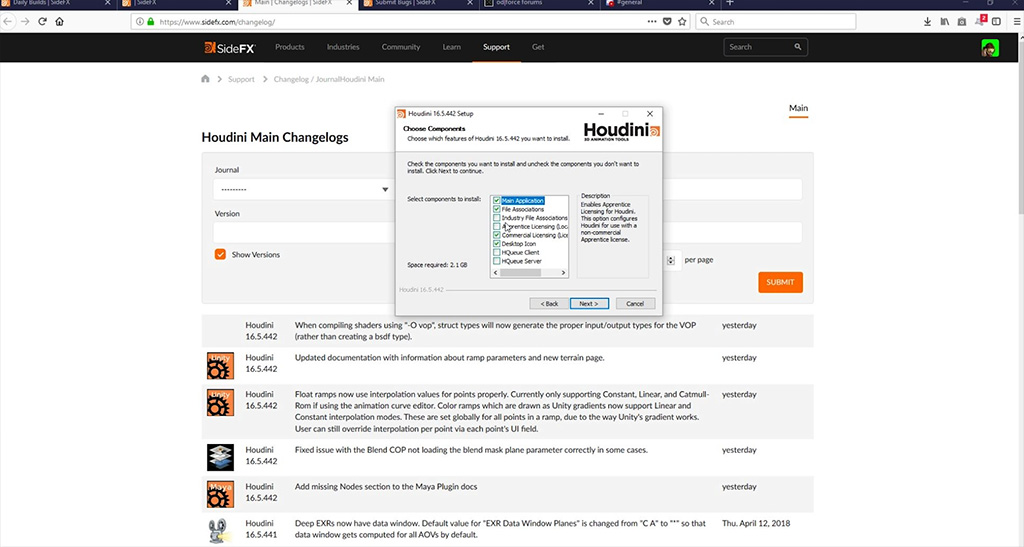Click the search magnifier in the site search box
The image size is (1024, 547).
[793, 47]
